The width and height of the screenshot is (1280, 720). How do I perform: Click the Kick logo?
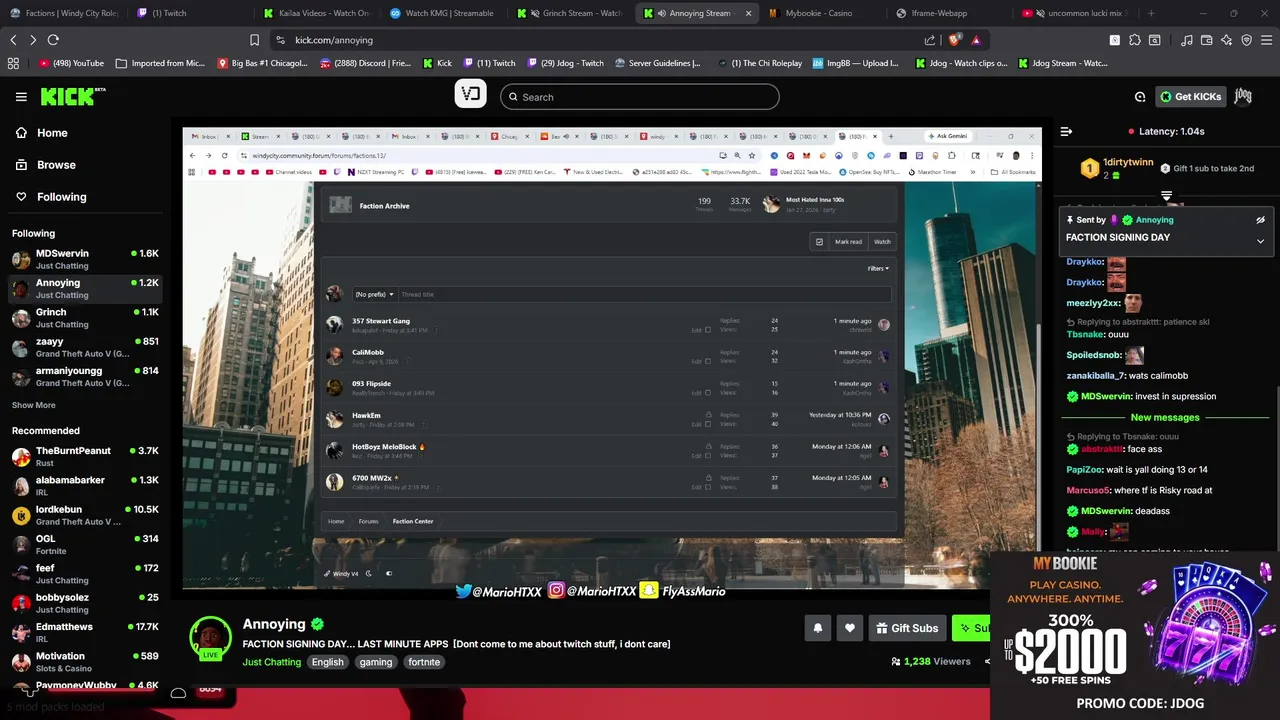coord(73,96)
